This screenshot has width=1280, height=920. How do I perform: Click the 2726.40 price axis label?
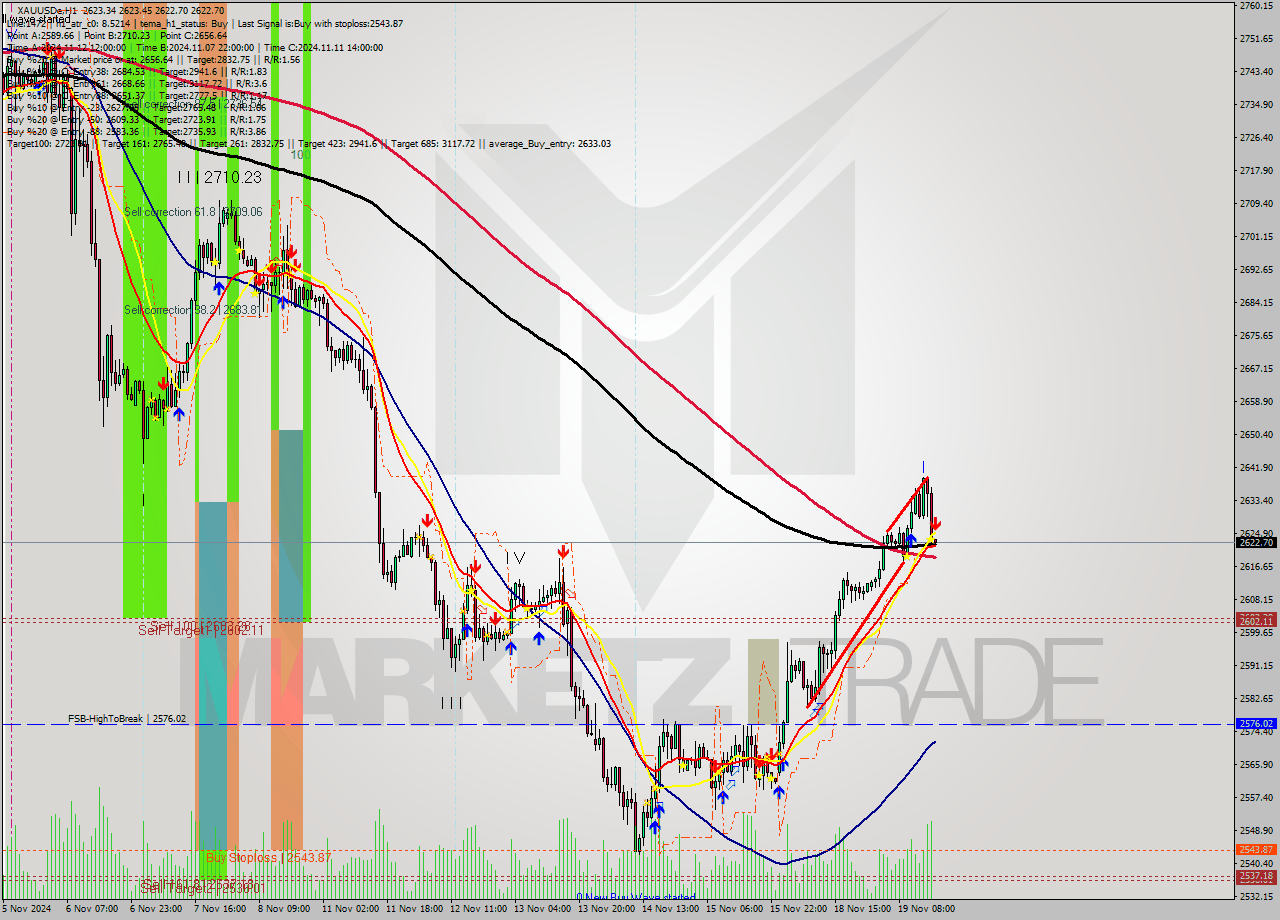(x=1256, y=137)
